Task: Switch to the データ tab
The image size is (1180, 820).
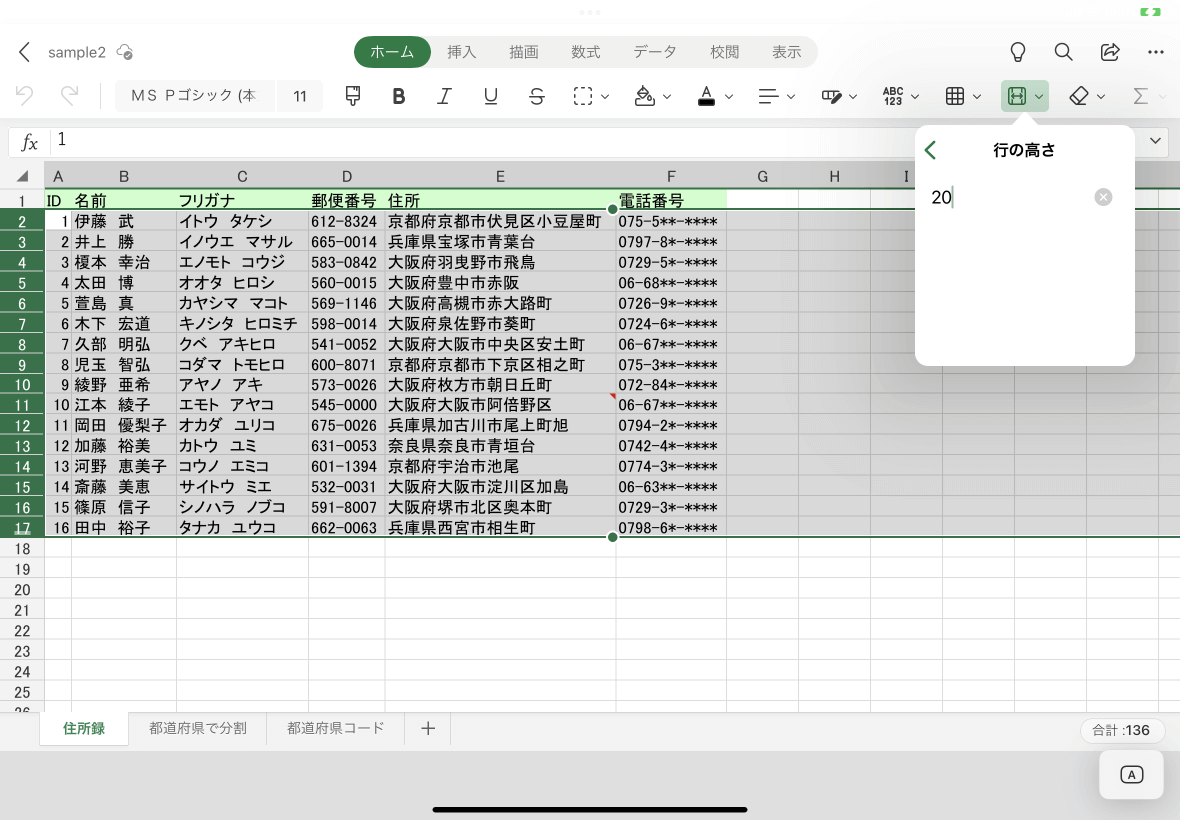Action: [655, 52]
